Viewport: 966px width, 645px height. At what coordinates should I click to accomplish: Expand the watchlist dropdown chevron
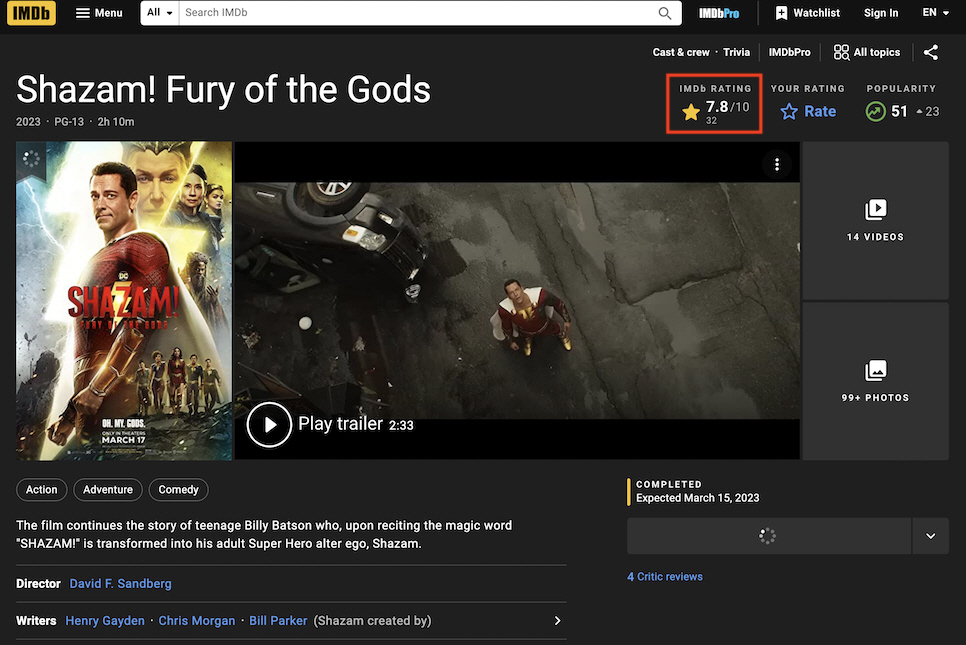click(930, 536)
